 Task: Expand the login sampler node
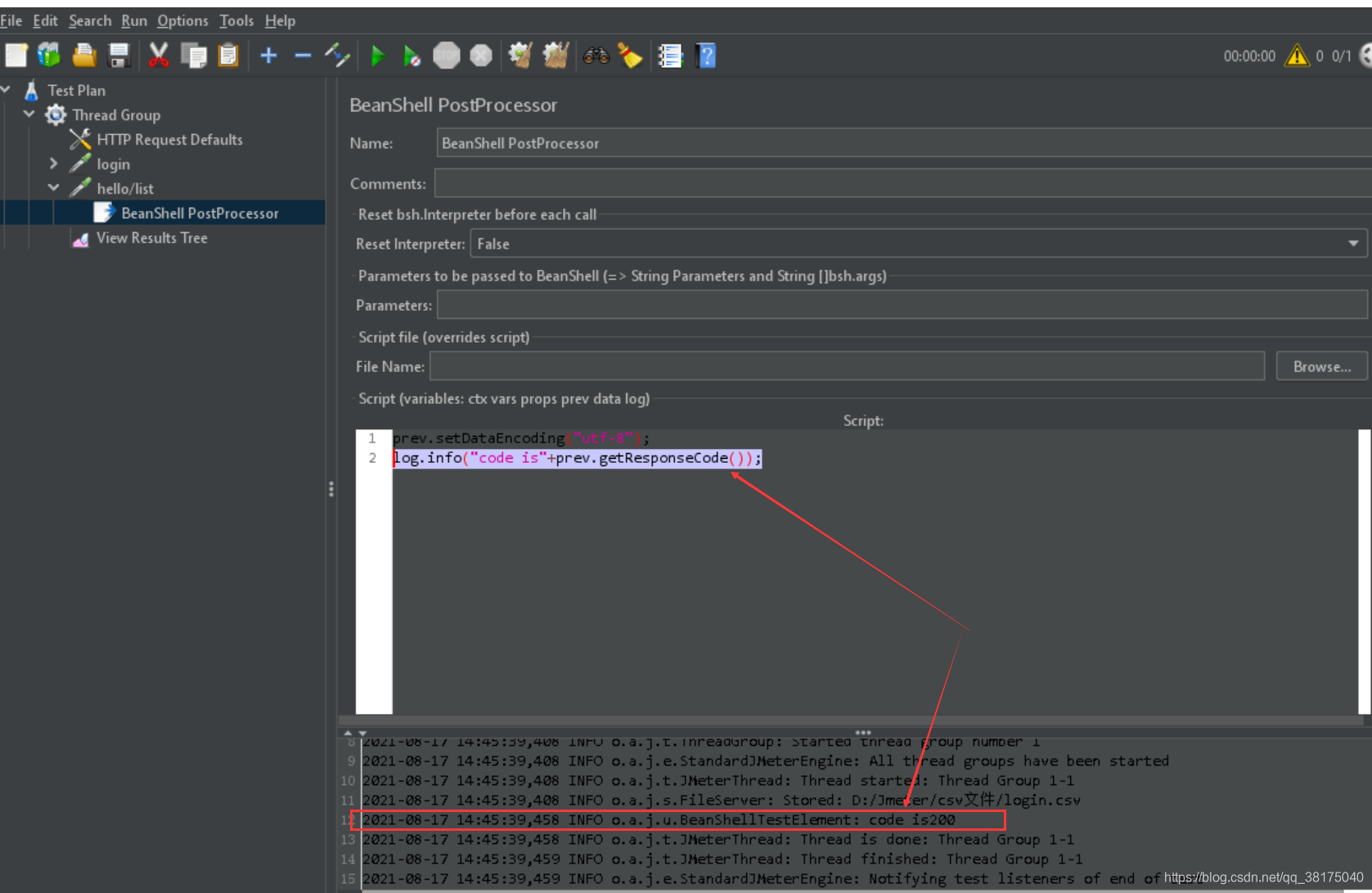[x=53, y=164]
